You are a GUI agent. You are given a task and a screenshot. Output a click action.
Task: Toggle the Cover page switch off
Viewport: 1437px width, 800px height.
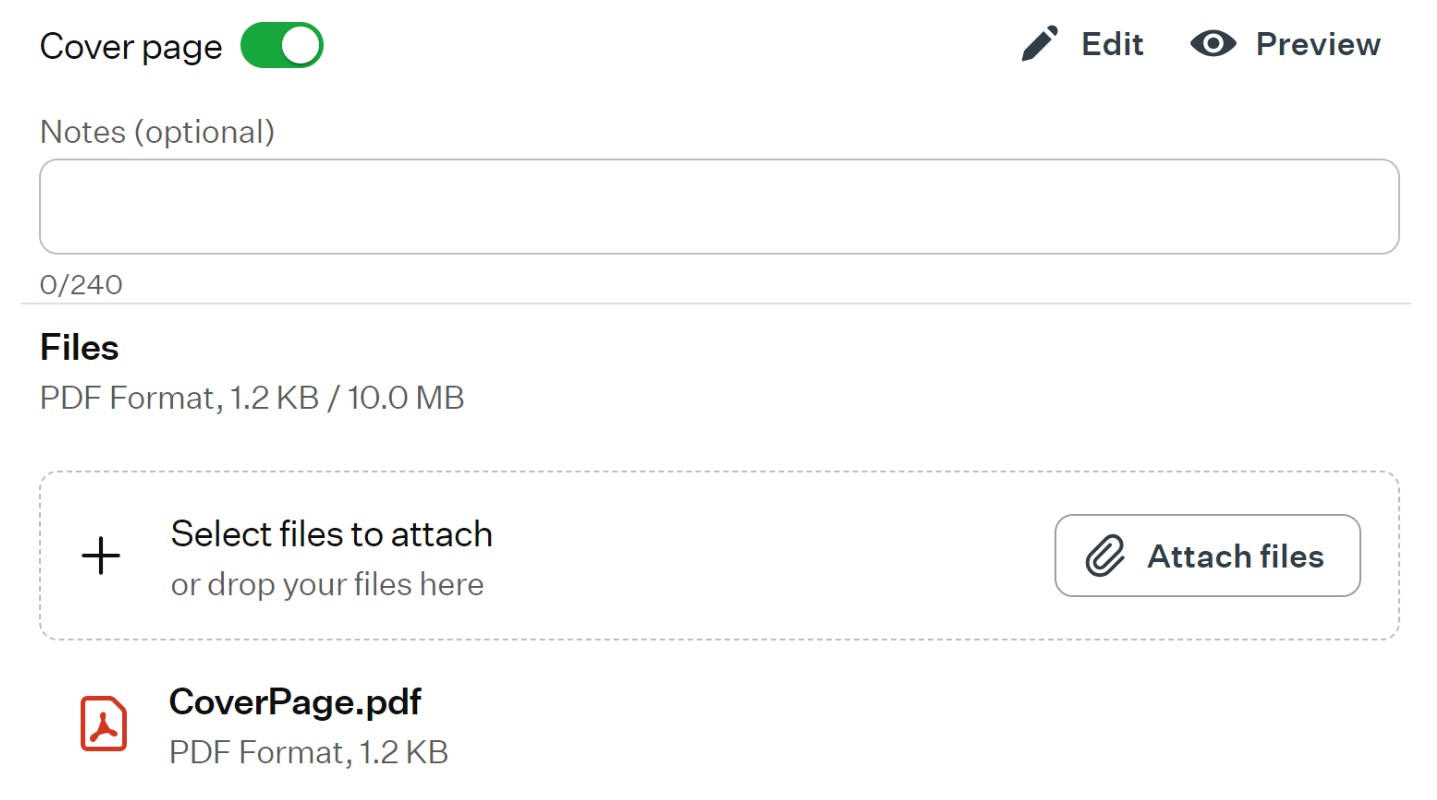pyautogui.click(x=282, y=46)
